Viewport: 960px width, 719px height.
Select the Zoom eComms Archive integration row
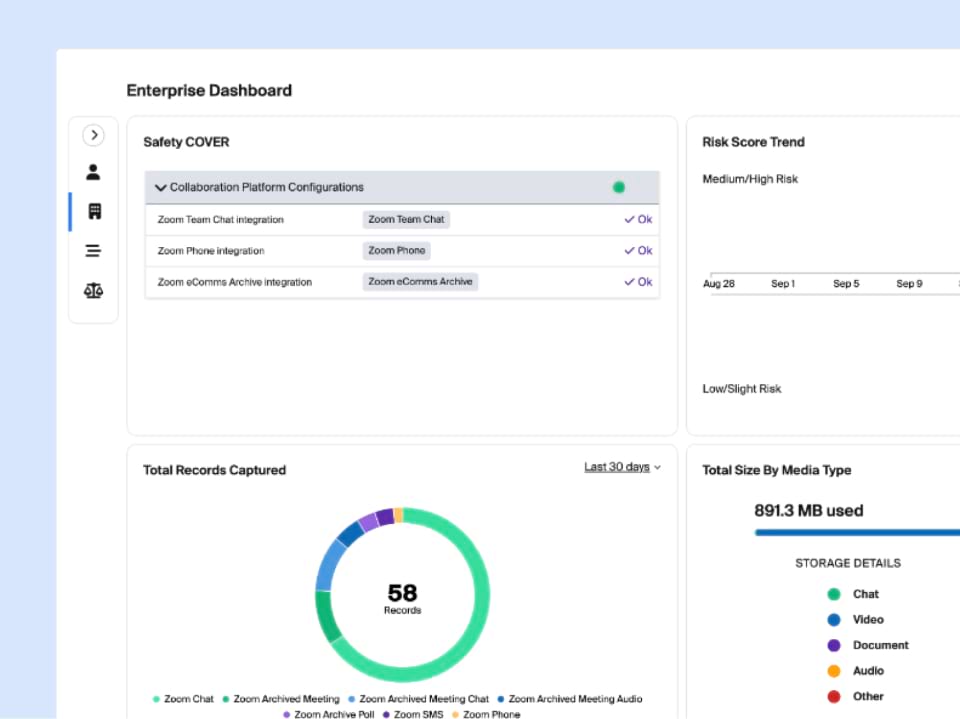pyautogui.click(x=234, y=282)
